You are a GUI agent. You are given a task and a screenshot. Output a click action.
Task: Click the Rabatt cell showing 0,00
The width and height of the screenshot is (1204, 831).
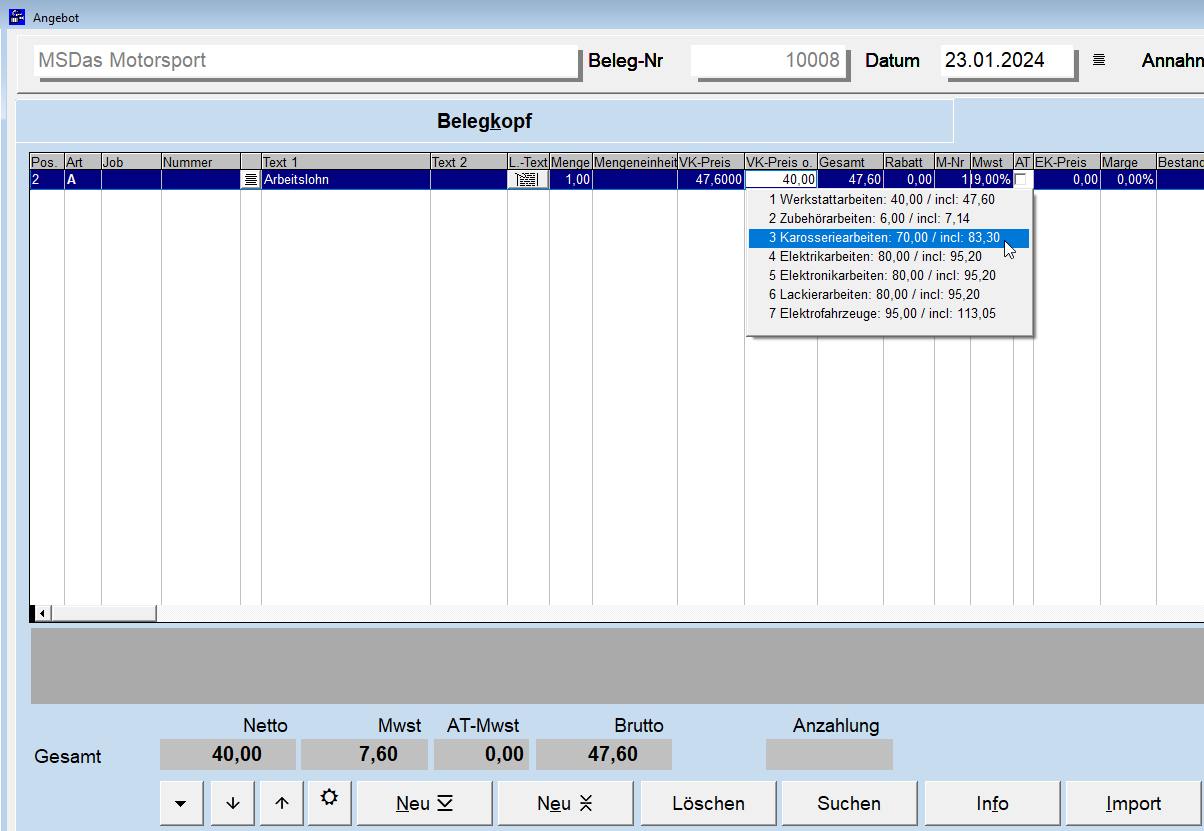click(909, 180)
